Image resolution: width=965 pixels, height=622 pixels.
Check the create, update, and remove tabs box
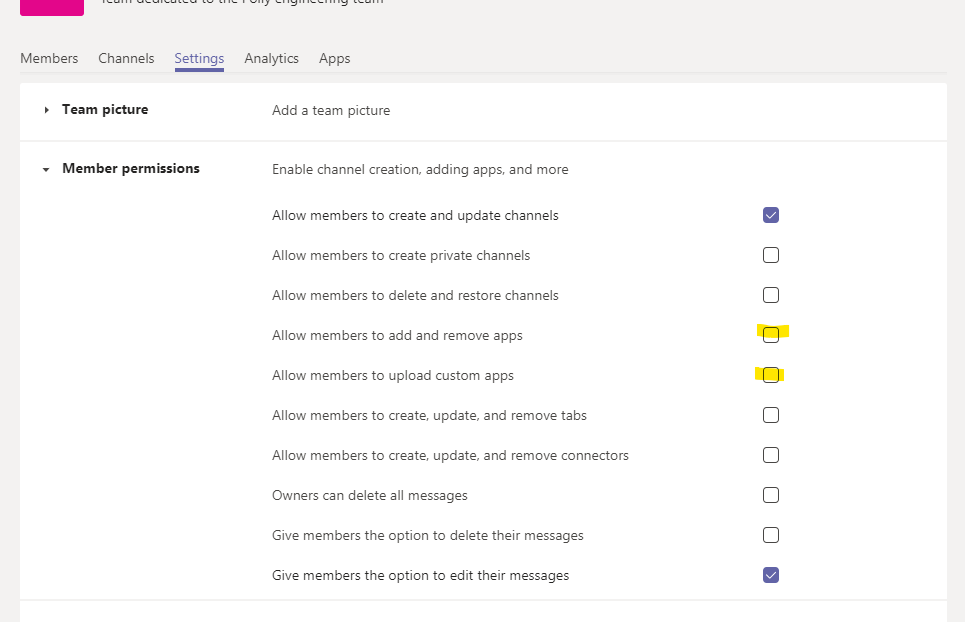(x=770, y=415)
